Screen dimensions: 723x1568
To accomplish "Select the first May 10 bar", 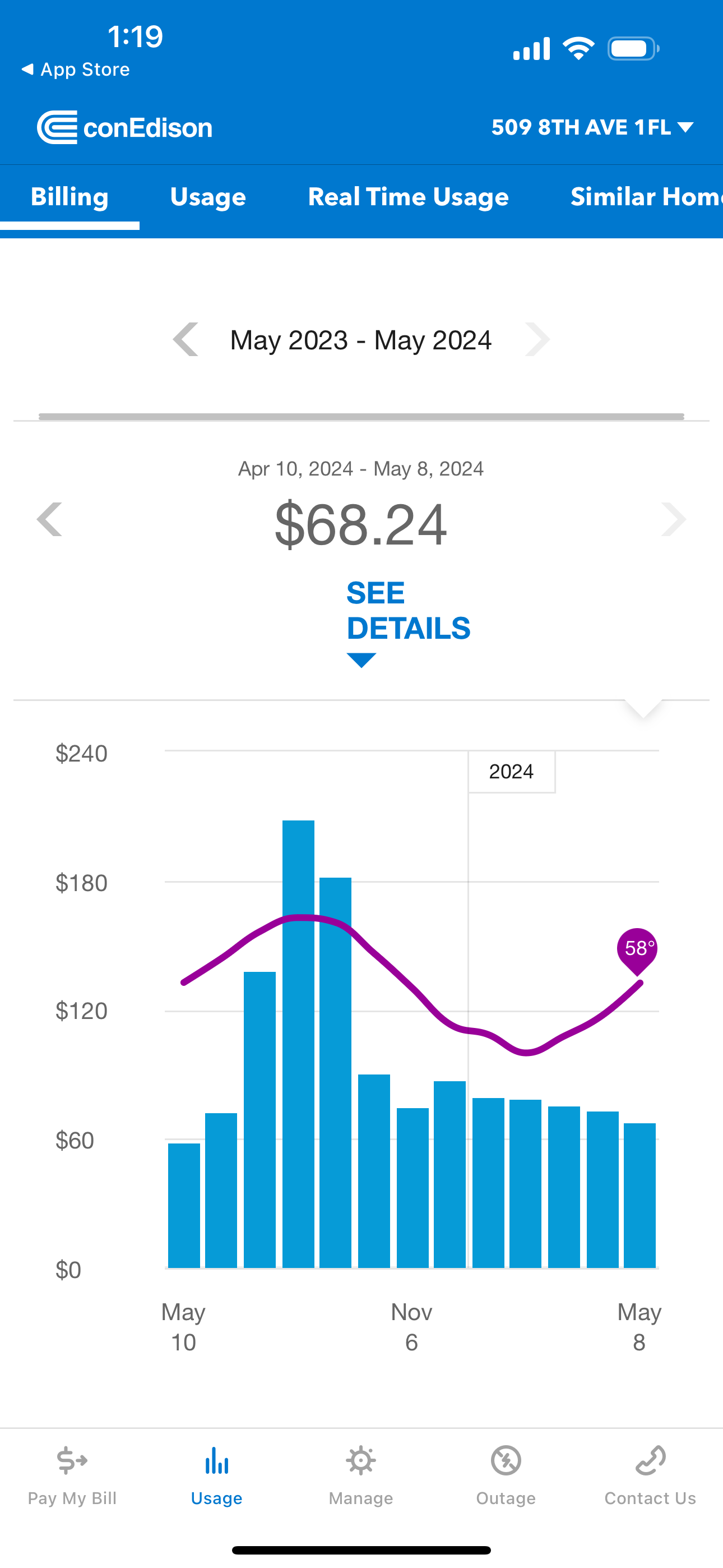I will 184,1205.
